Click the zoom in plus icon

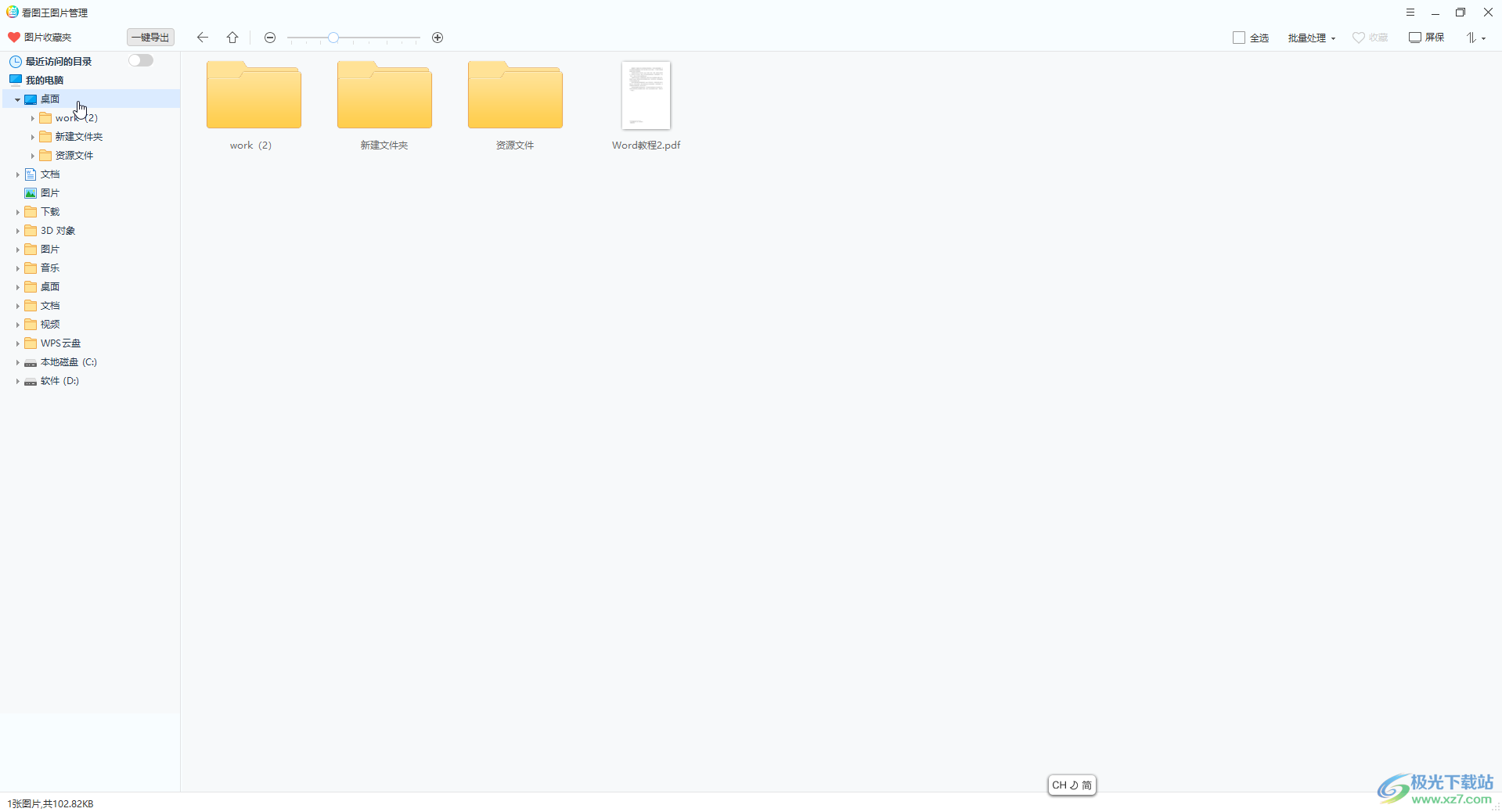tap(438, 38)
